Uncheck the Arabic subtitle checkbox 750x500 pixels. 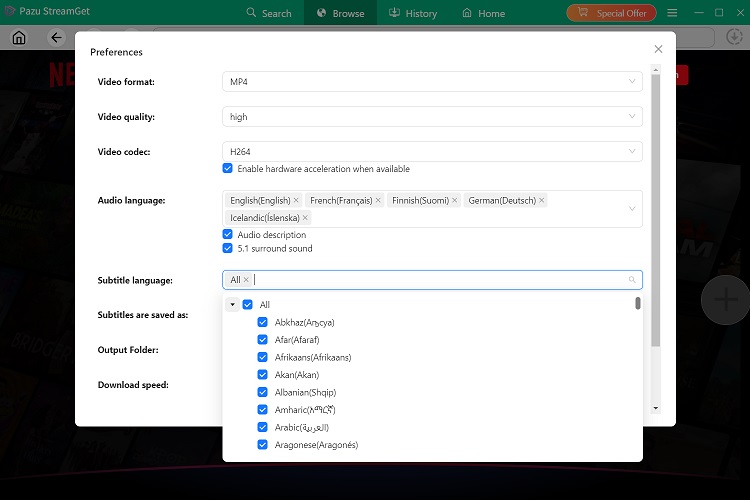[263, 427]
